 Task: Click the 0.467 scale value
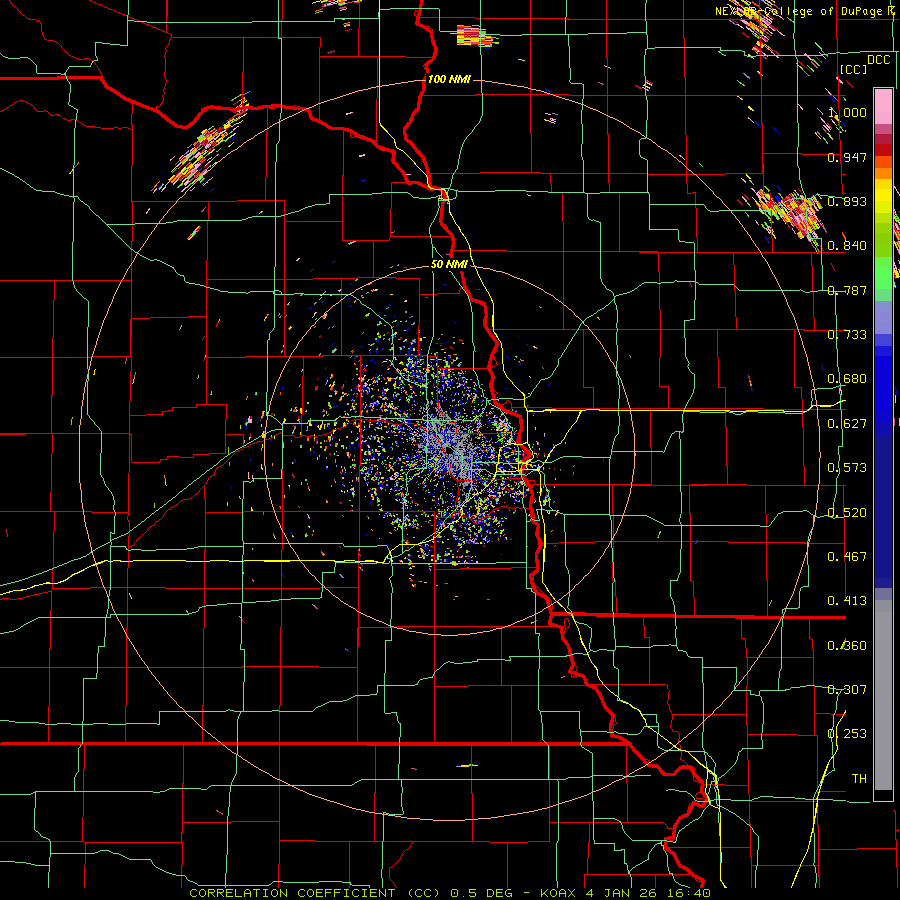click(847, 557)
